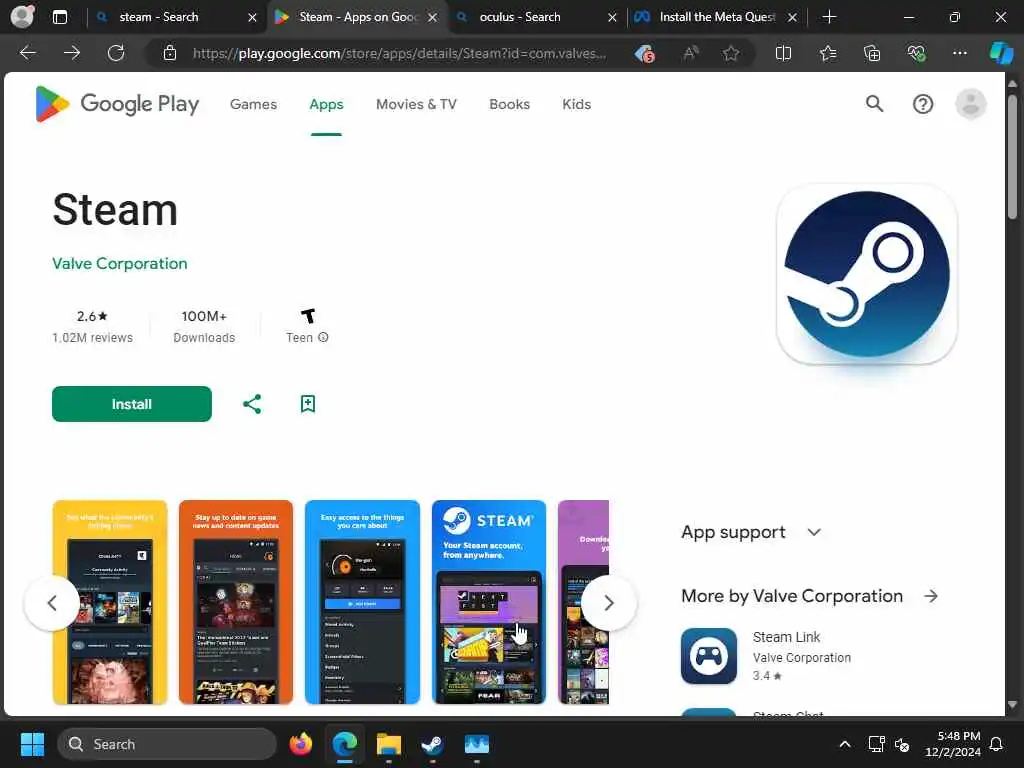The image size is (1024, 768).
Task: Select the Apps section
Action: 326,104
